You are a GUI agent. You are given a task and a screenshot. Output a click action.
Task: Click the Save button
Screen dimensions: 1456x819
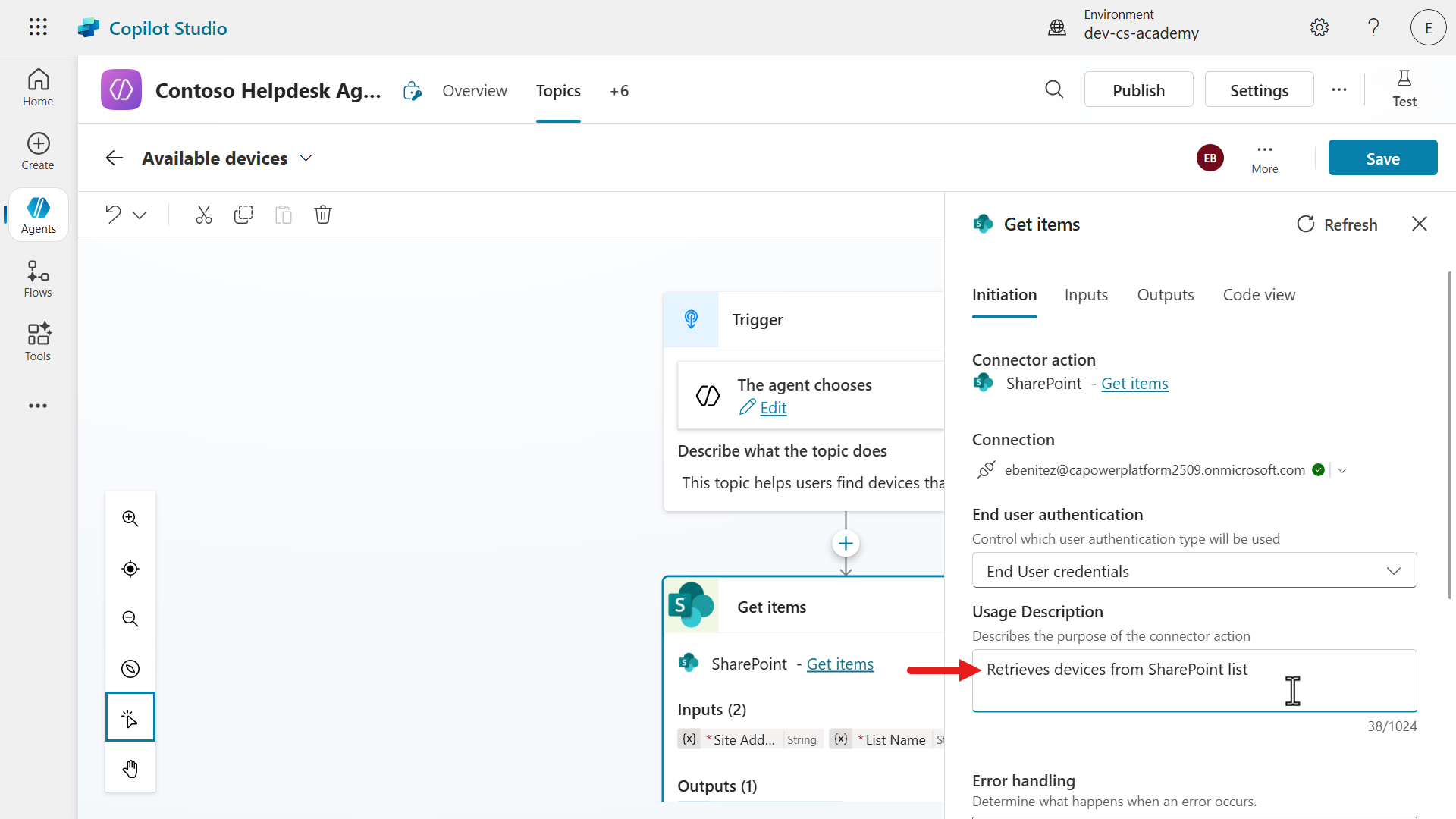pyautogui.click(x=1382, y=158)
